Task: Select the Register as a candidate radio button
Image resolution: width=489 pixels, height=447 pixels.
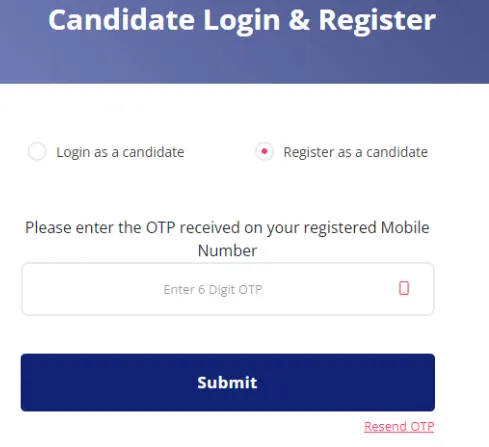Action: 264,151
